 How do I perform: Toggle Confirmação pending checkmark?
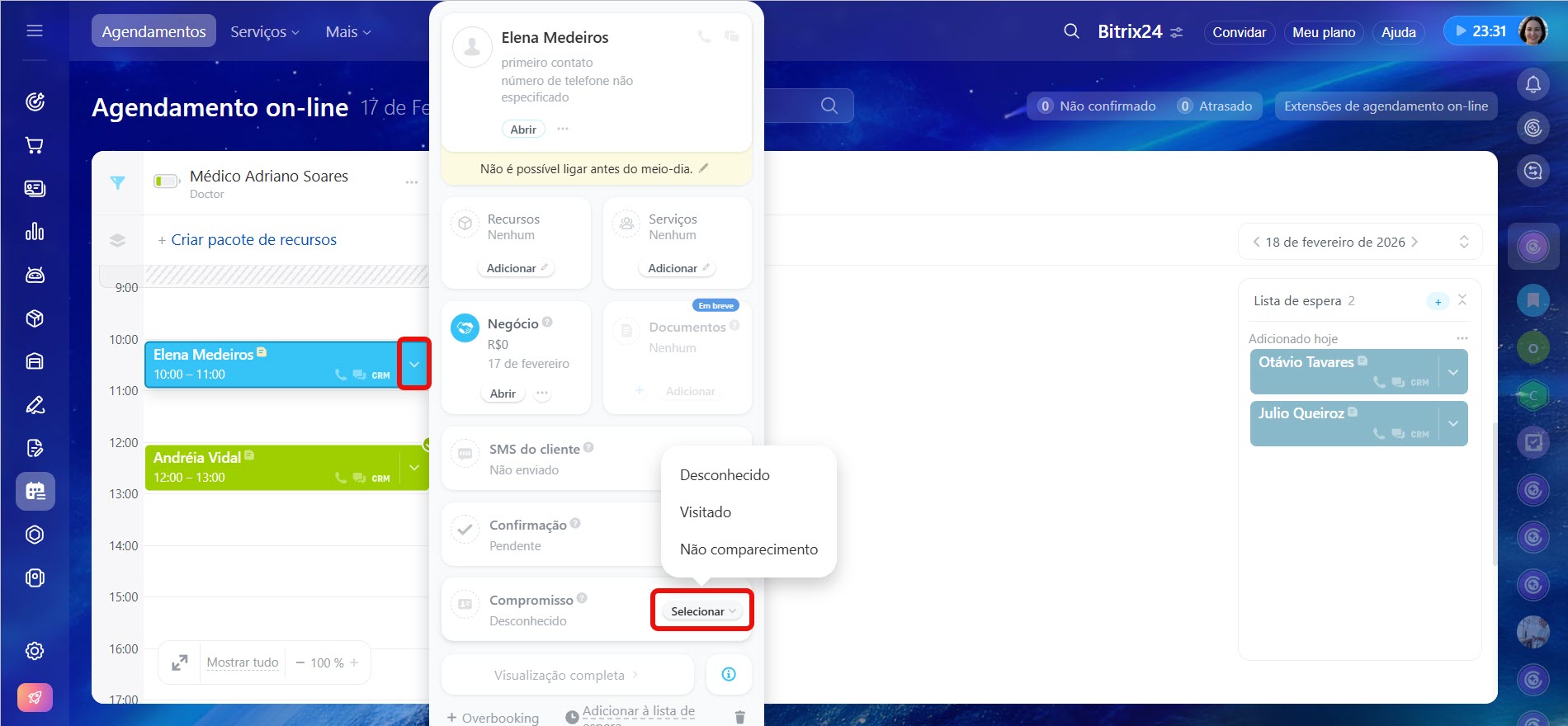(465, 530)
